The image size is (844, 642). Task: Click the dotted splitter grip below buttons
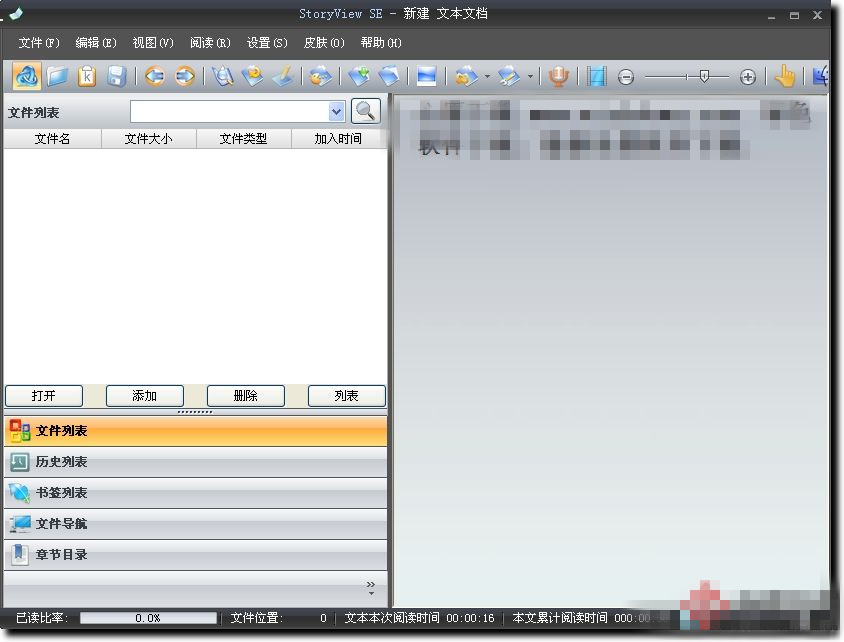195,412
